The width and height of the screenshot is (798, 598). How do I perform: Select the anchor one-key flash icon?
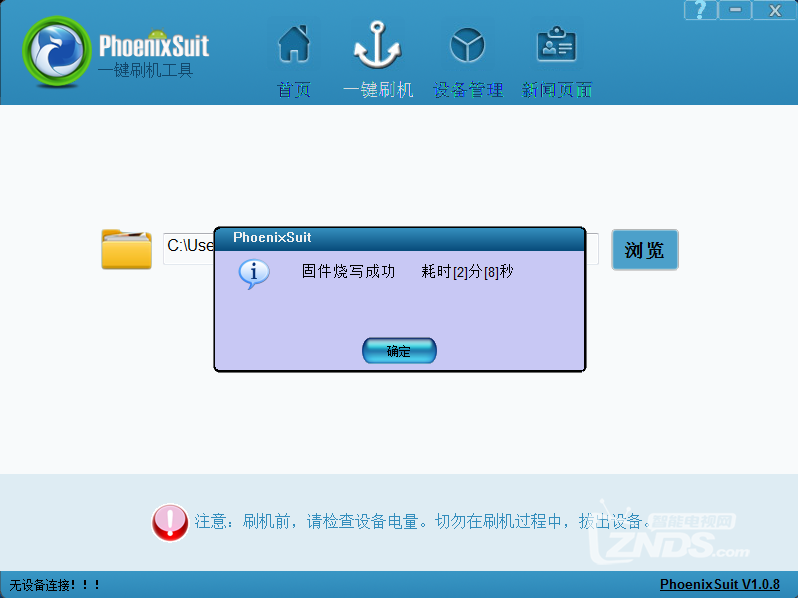coord(377,45)
